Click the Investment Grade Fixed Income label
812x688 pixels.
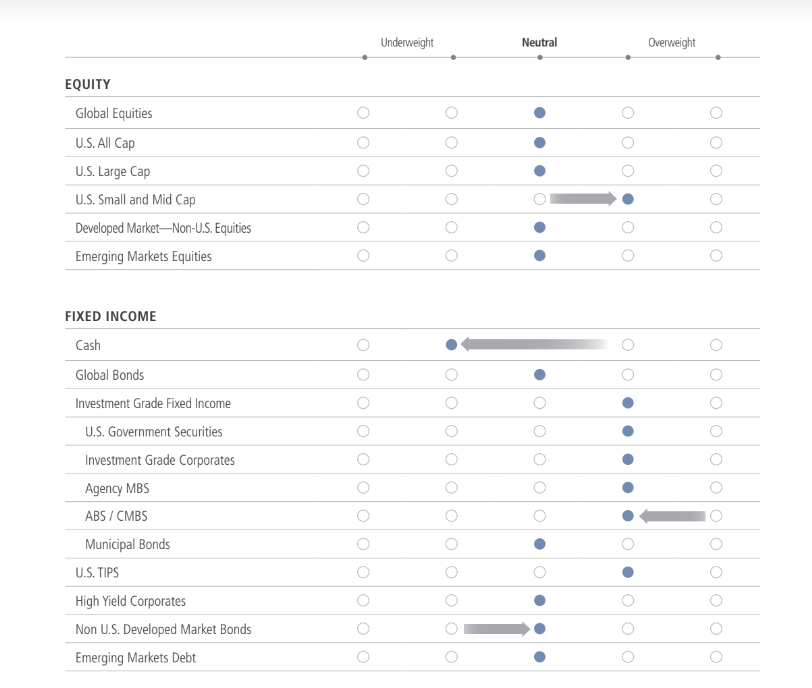(153, 403)
